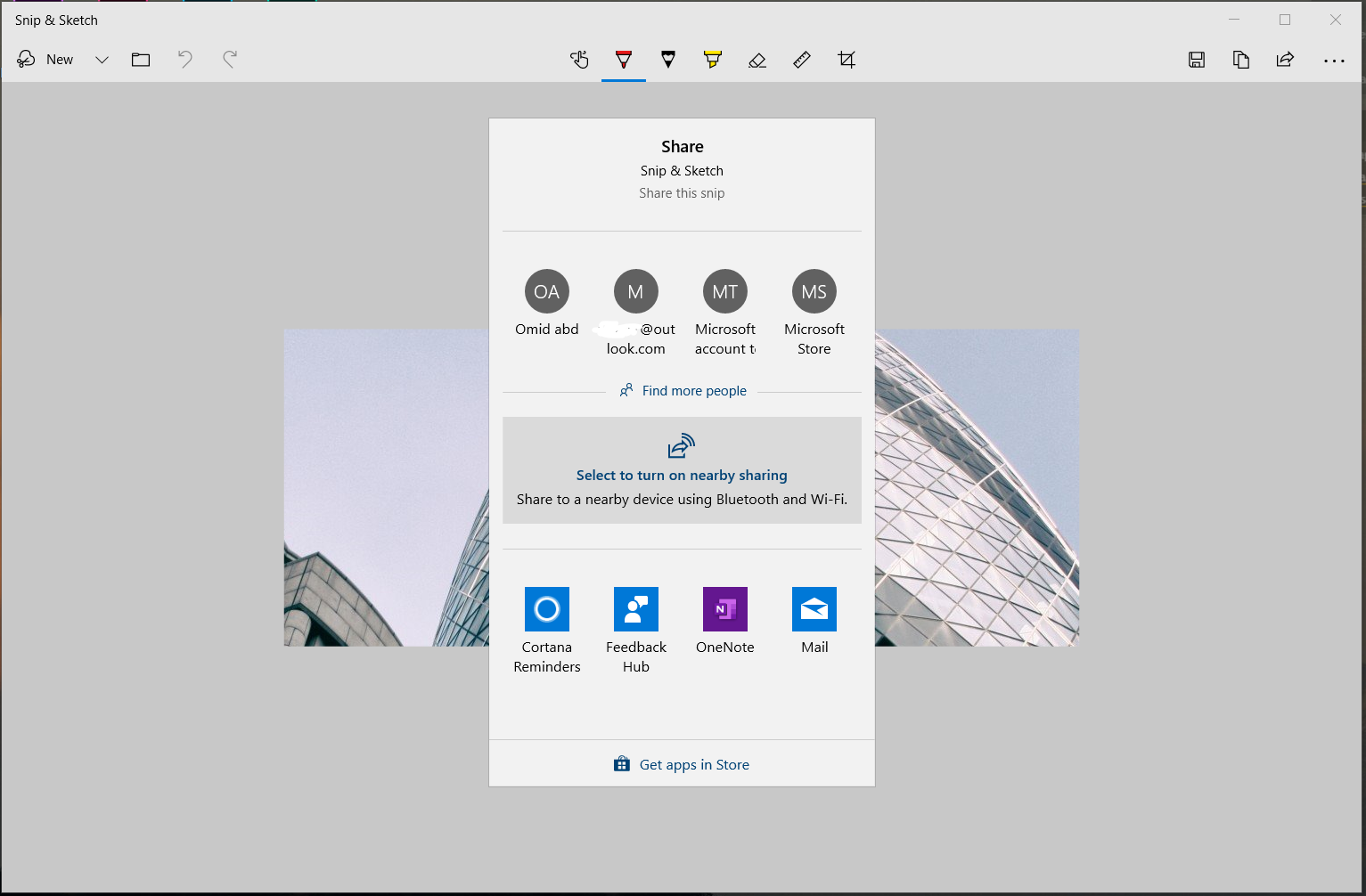Maximize the Snip & Sketch window

(1285, 20)
